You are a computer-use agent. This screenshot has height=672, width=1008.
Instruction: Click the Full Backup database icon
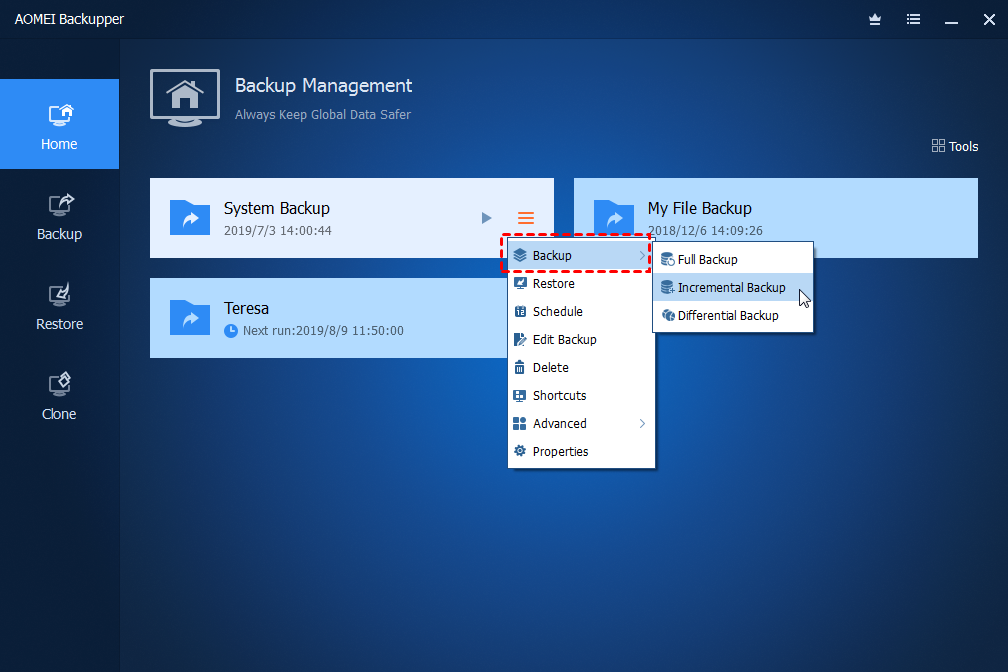coord(668,259)
